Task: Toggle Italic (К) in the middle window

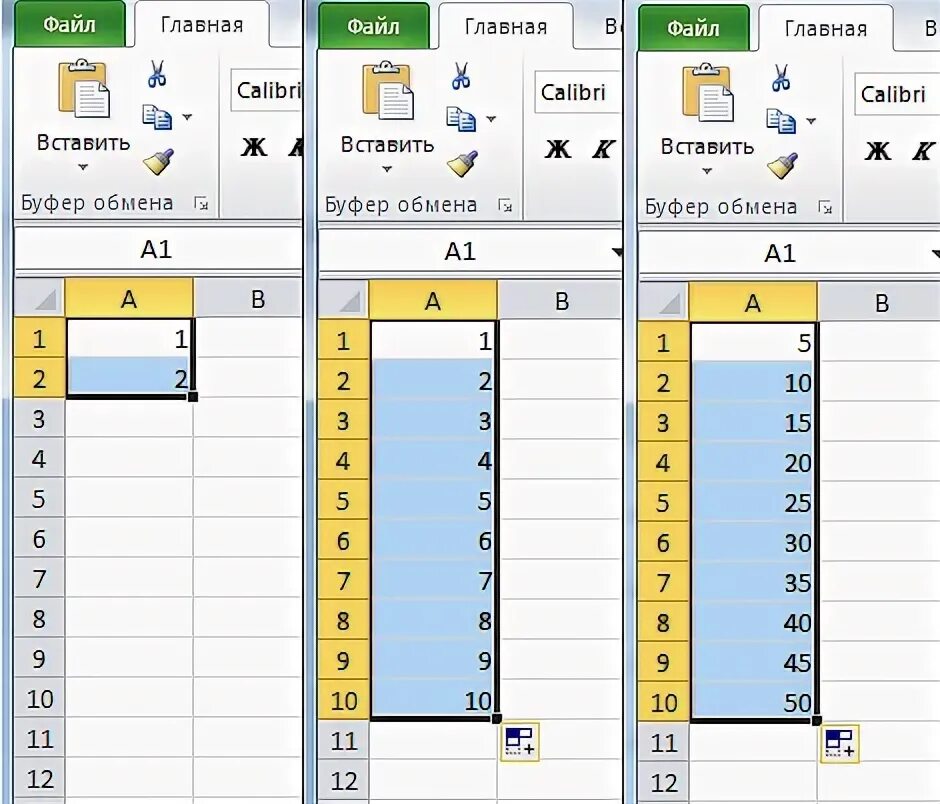Action: tap(602, 149)
